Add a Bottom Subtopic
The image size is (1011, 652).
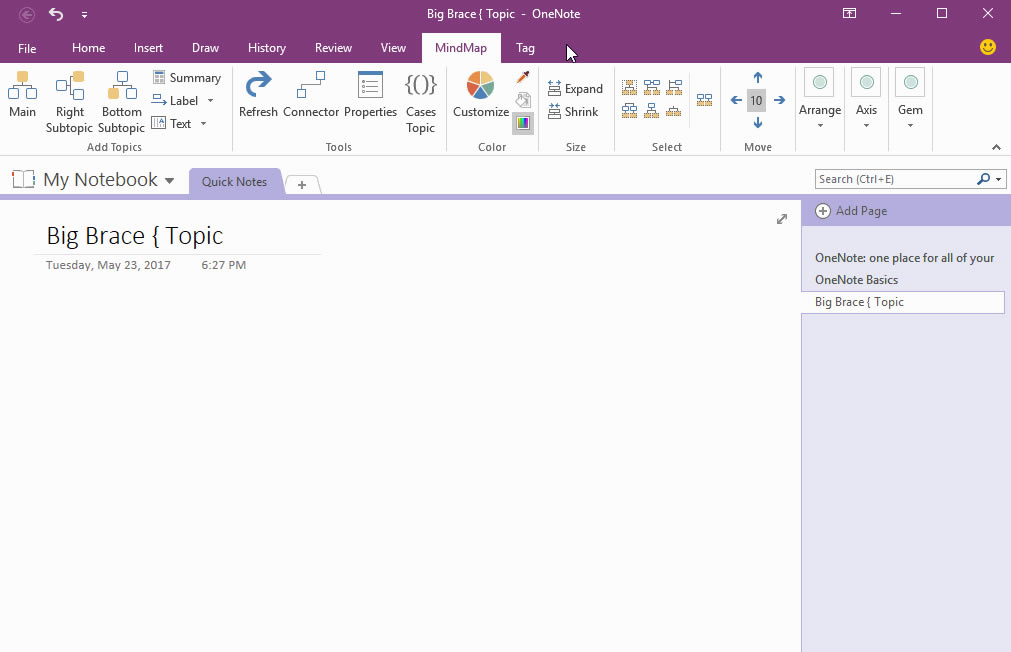[x=120, y=100]
